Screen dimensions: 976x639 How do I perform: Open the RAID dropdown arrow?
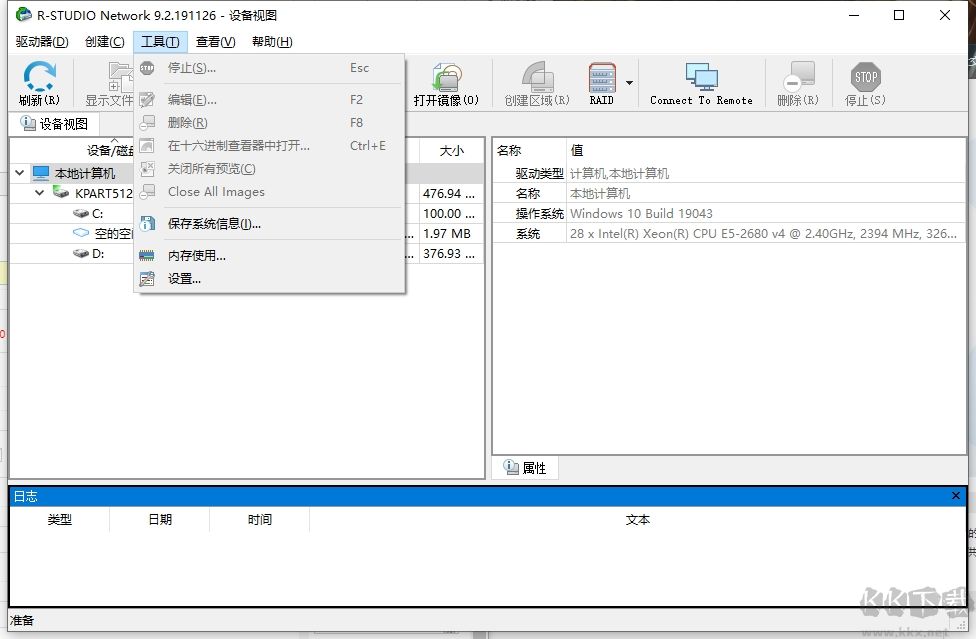629,83
